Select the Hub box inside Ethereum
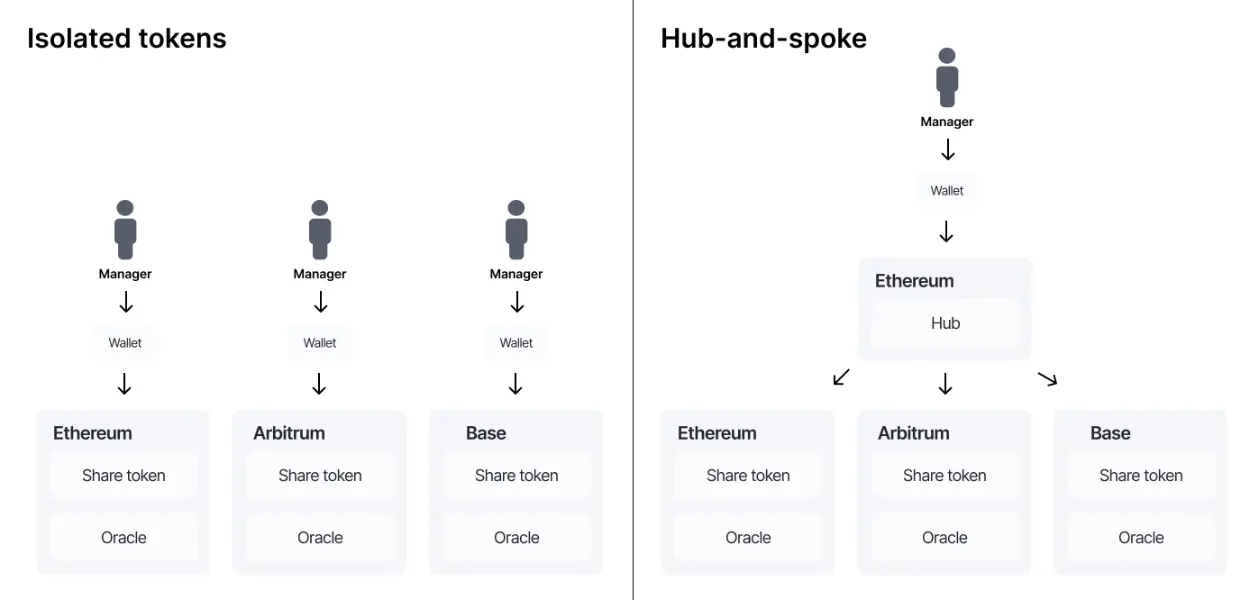The height and width of the screenshot is (603, 1251). (945, 323)
